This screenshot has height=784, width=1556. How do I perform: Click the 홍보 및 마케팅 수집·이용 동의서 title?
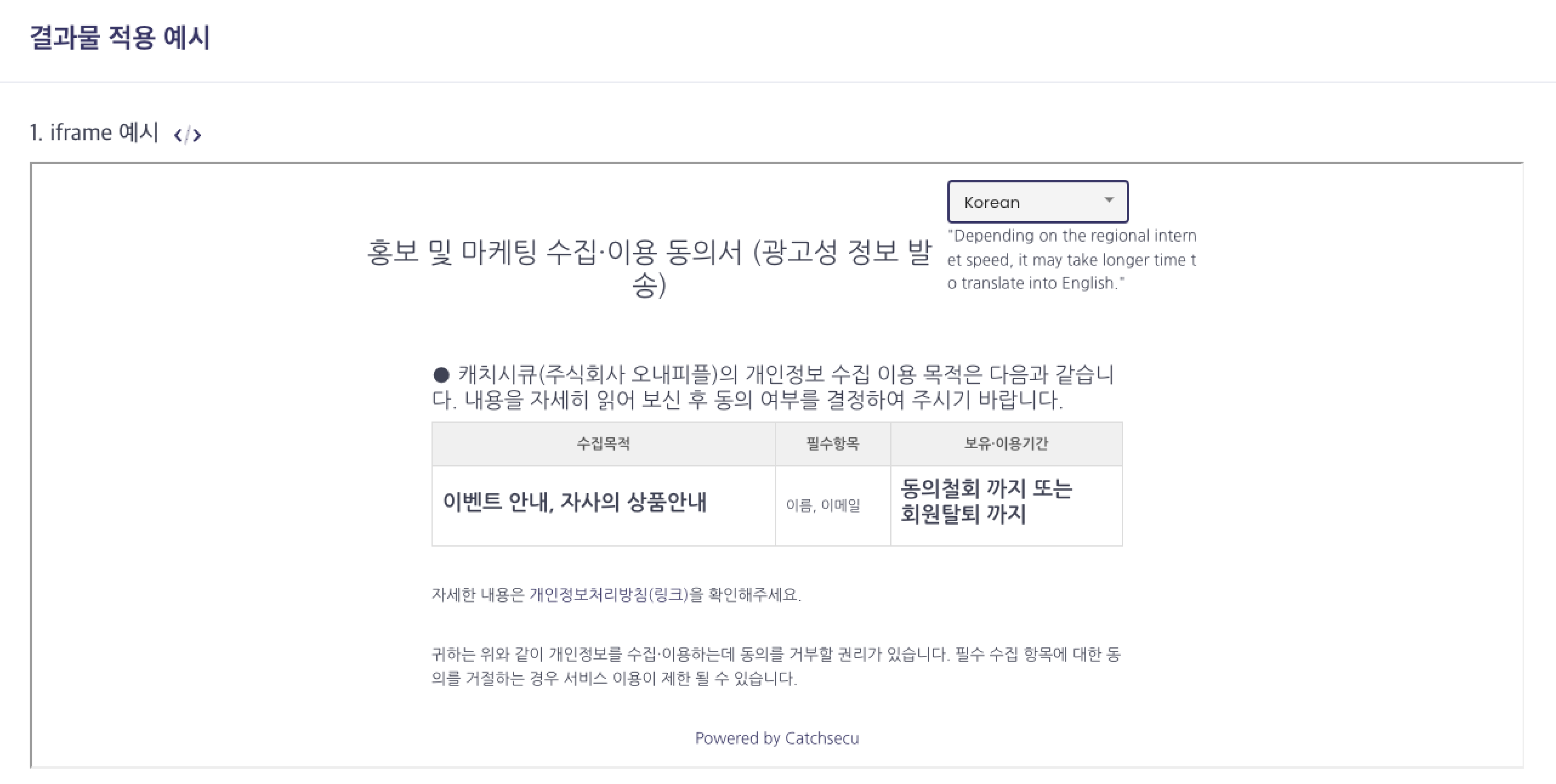(649, 267)
